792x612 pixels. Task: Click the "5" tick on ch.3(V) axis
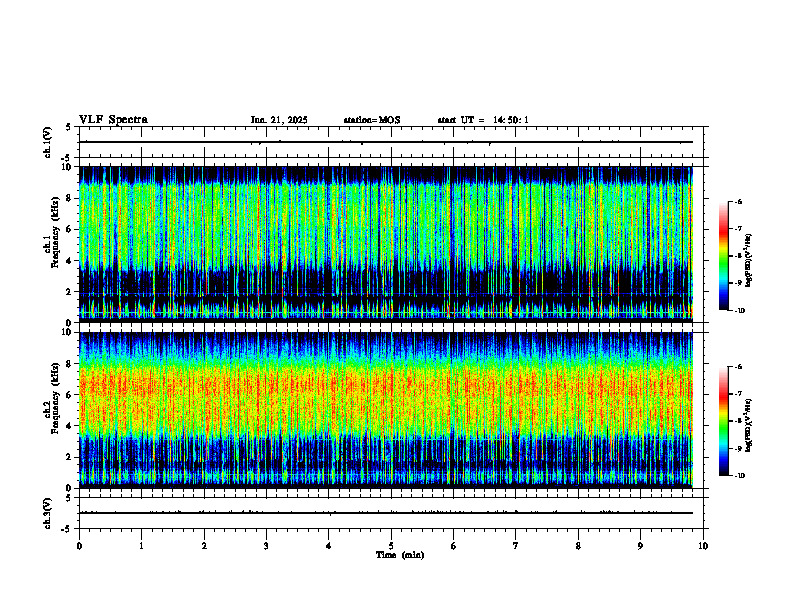[x=68, y=498]
